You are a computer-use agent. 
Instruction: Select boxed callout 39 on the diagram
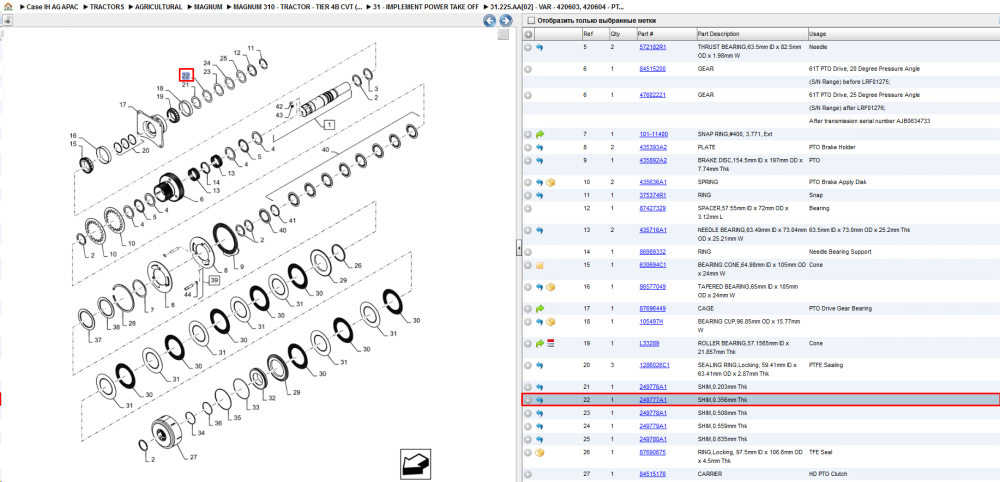(214, 281)
